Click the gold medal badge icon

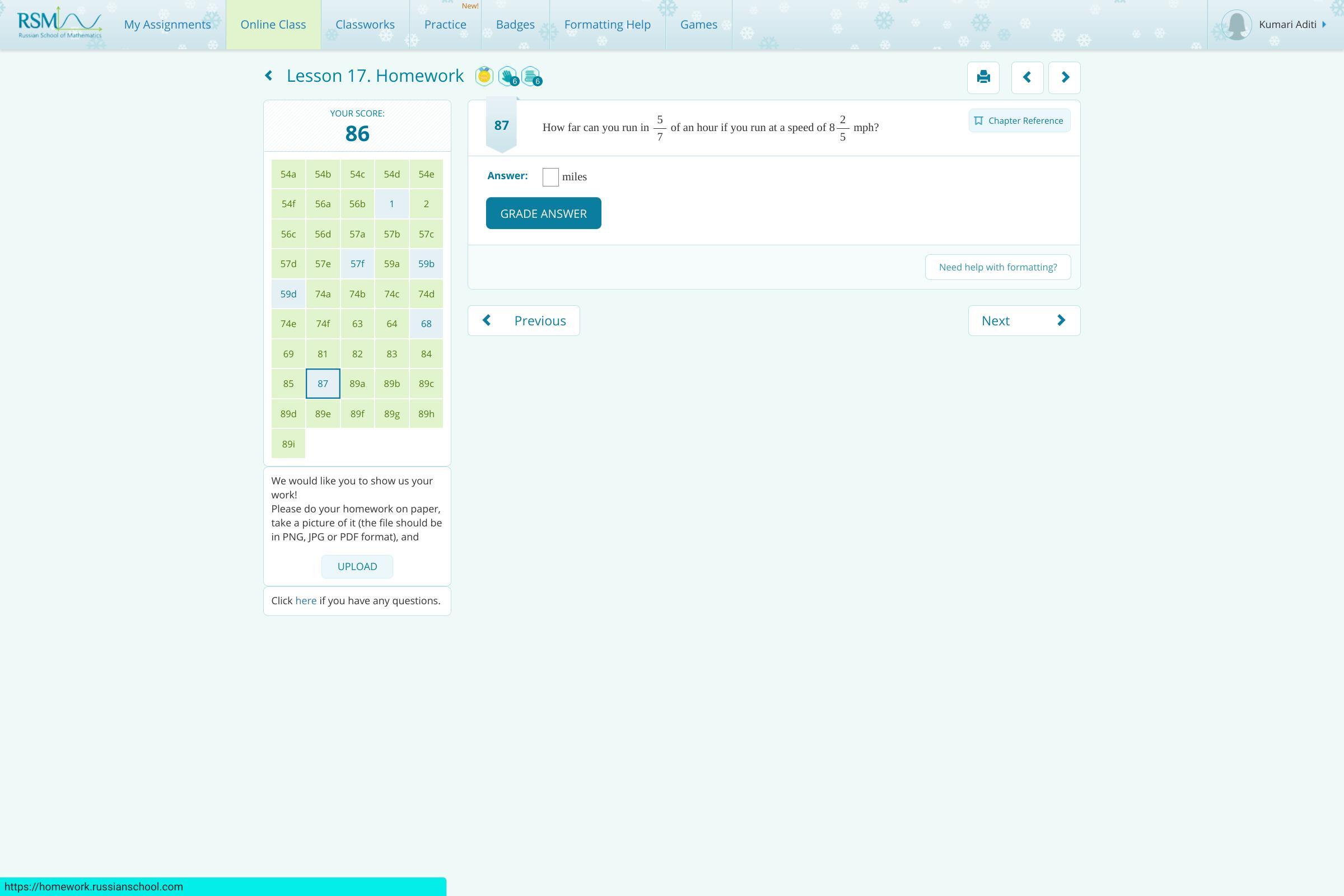(x=484, y=76)
